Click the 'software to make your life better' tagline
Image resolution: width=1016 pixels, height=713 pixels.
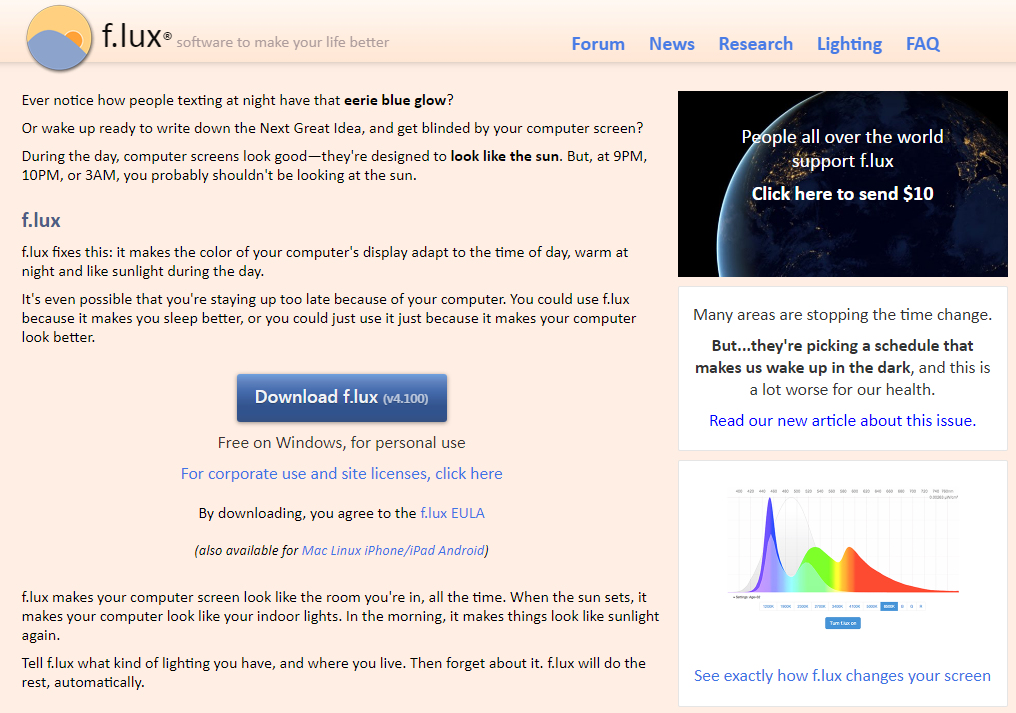click(x=283, y=42)
